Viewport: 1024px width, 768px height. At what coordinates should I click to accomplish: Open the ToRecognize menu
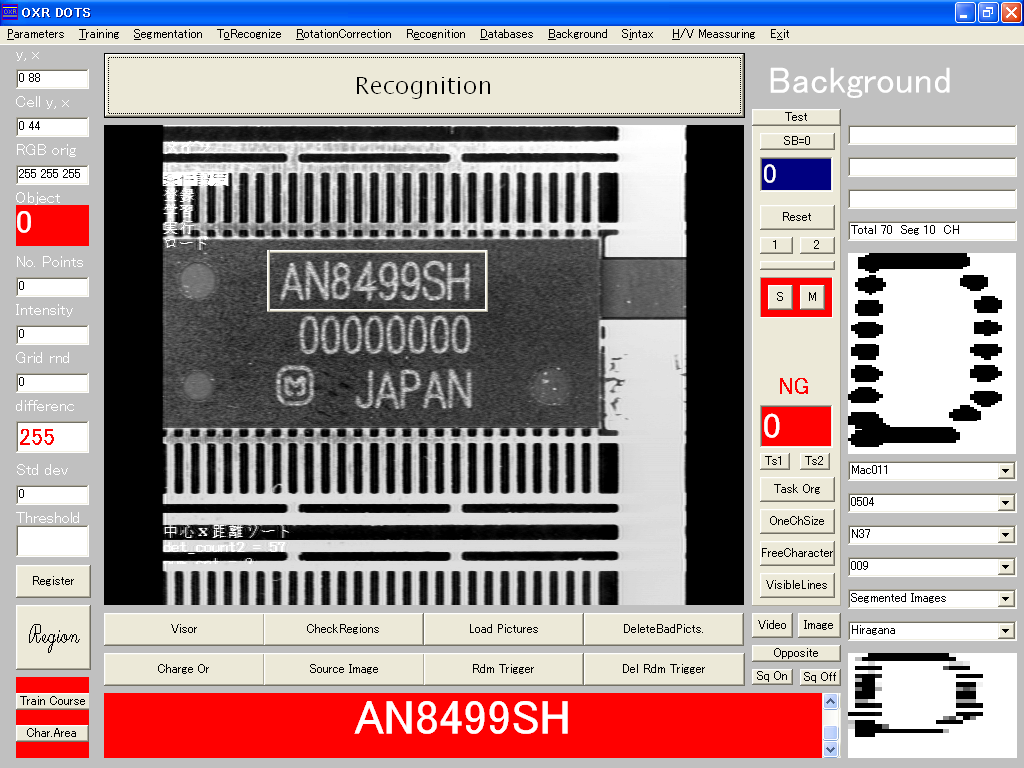[249, 34]
